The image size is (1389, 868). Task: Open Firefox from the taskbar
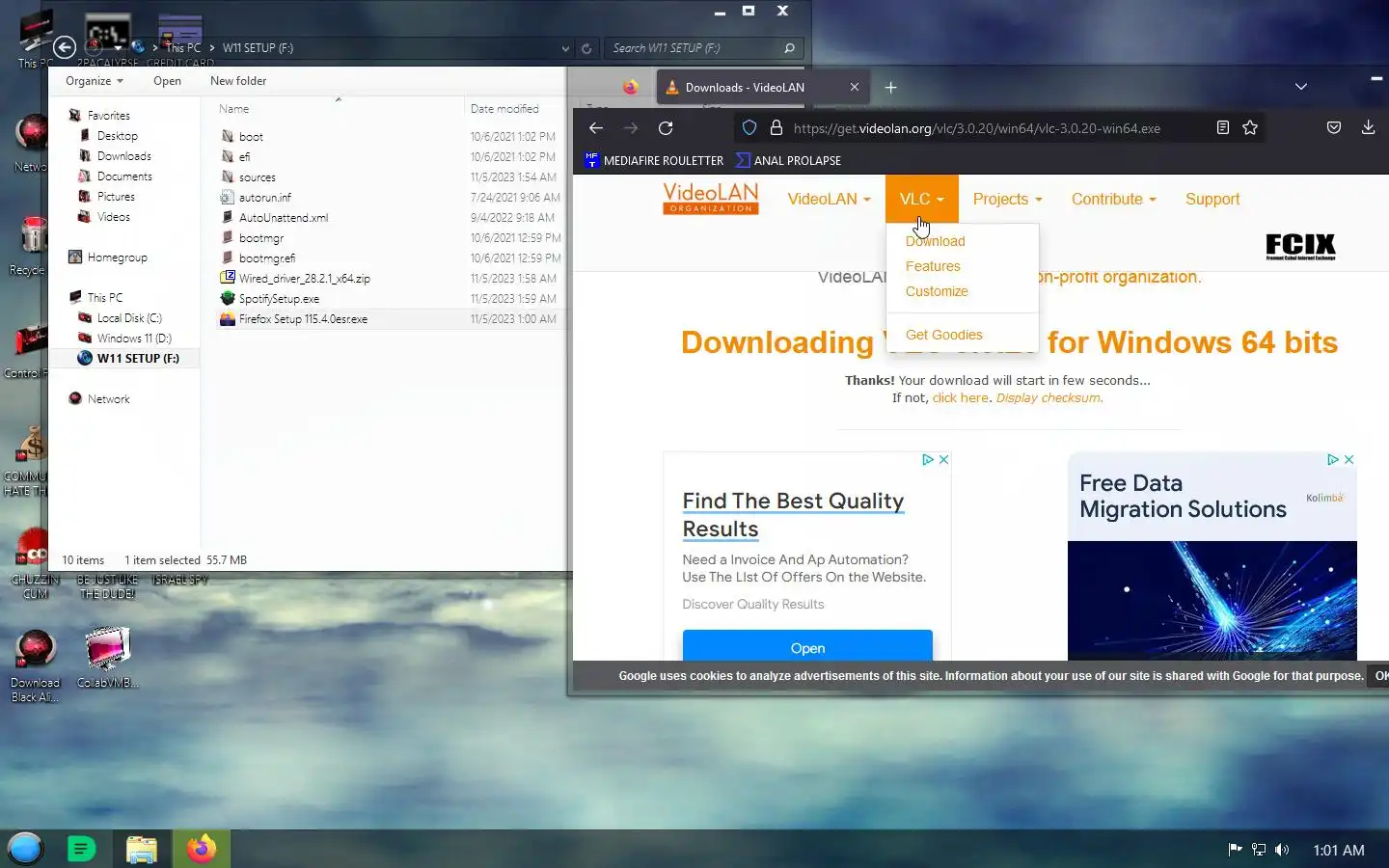click(202, 849)
